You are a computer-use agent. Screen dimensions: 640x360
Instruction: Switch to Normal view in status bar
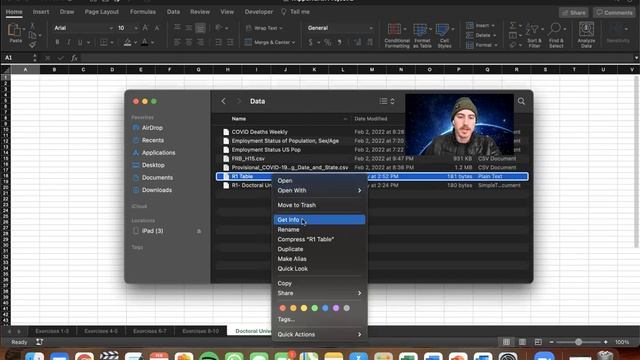(506, 342)
